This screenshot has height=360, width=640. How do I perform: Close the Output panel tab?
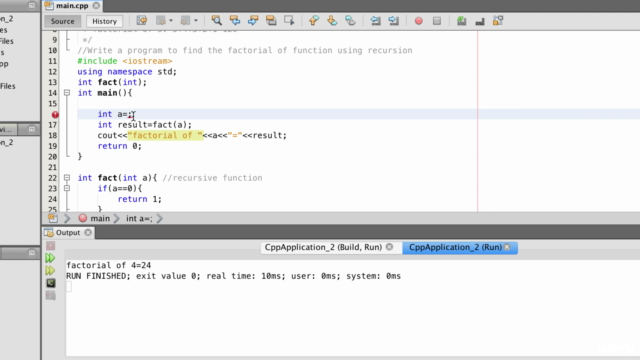pyautogui.click(x=88, y=233)
